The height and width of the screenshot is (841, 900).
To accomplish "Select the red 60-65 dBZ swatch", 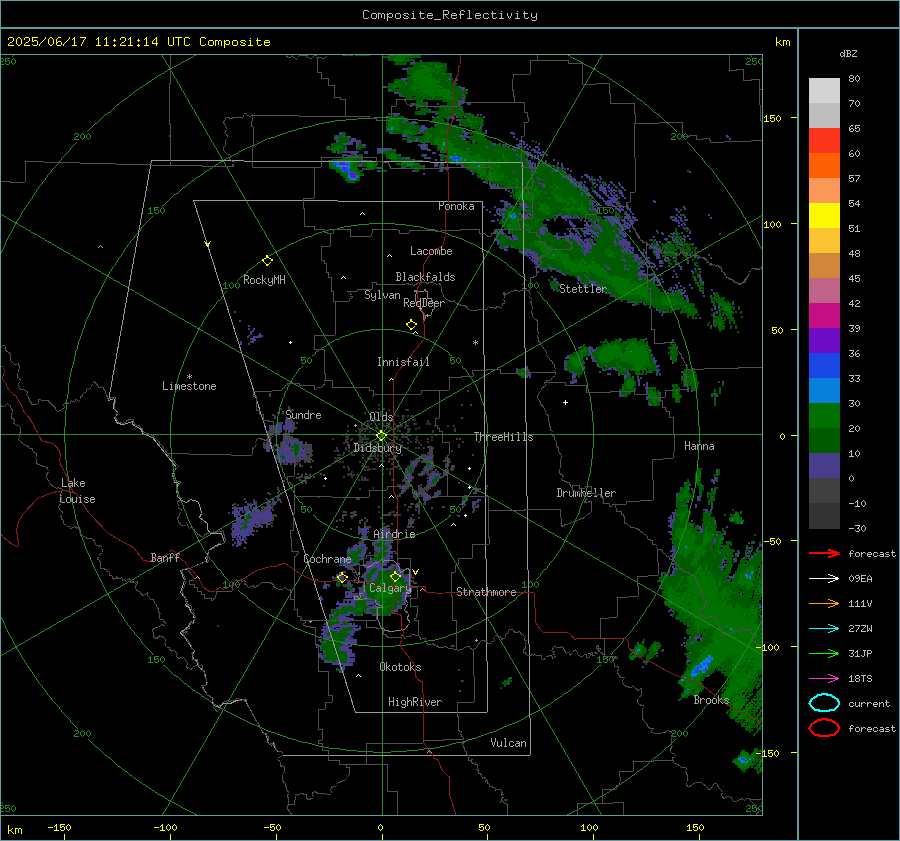I will (x=824, y=141).
